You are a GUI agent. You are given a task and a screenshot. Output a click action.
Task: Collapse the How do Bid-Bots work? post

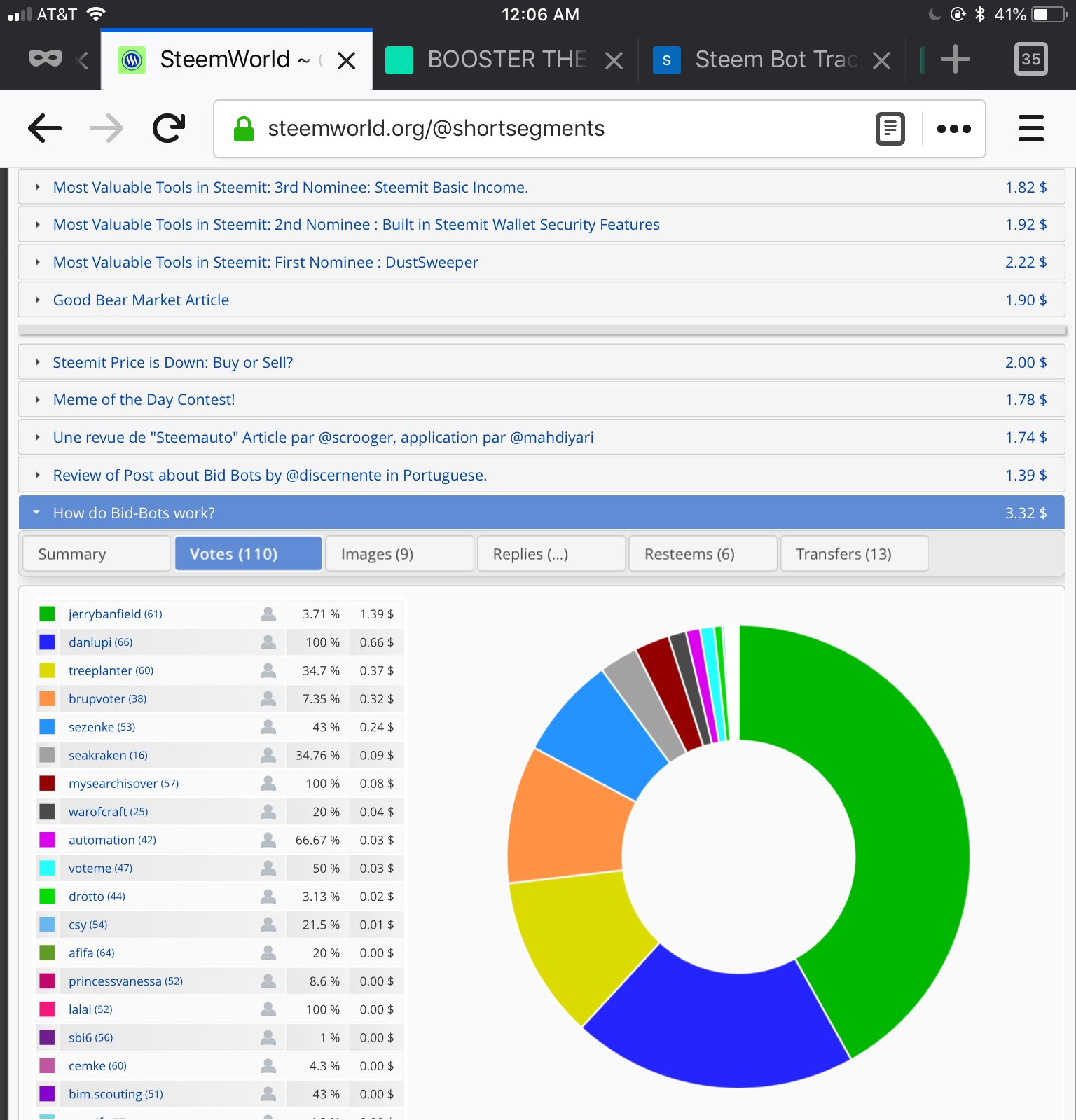[542, 513]
